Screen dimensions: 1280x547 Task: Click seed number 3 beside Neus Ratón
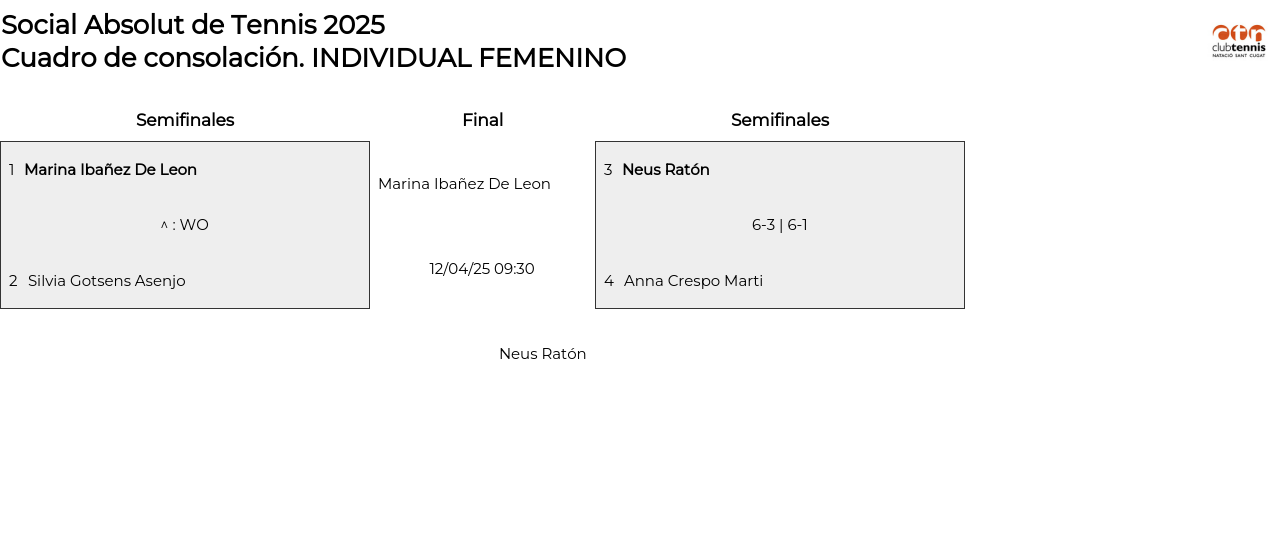(x=608, y=170)
